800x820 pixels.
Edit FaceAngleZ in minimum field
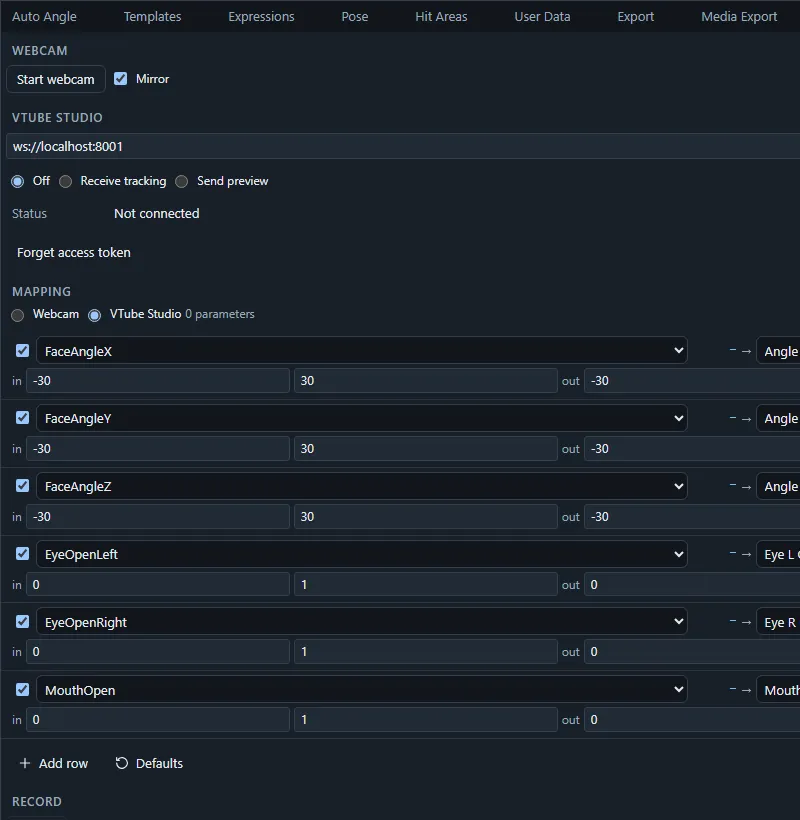click(158, 517)
